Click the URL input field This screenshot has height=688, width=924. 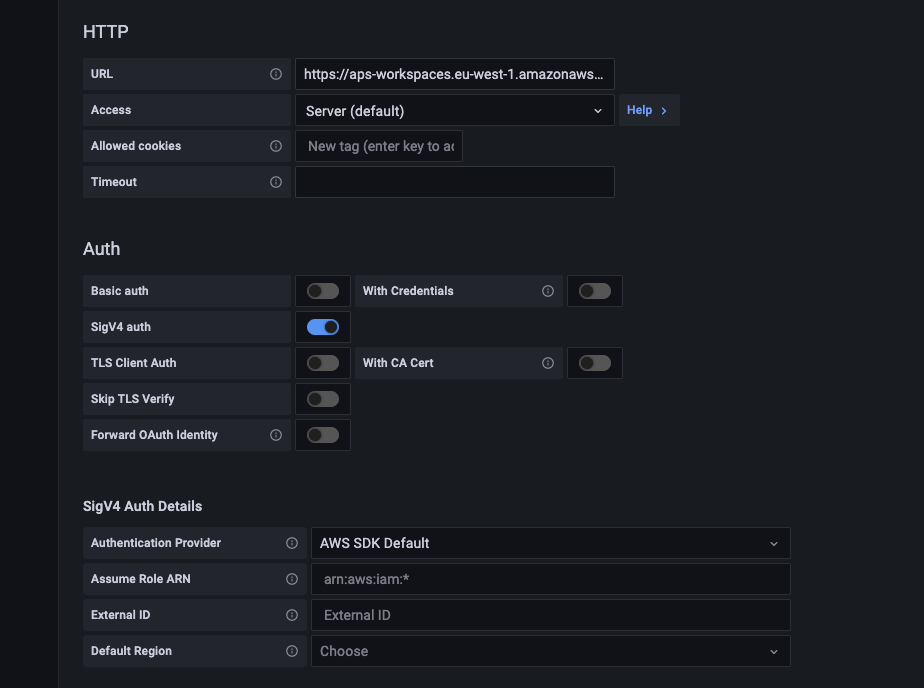click(455, 73)
